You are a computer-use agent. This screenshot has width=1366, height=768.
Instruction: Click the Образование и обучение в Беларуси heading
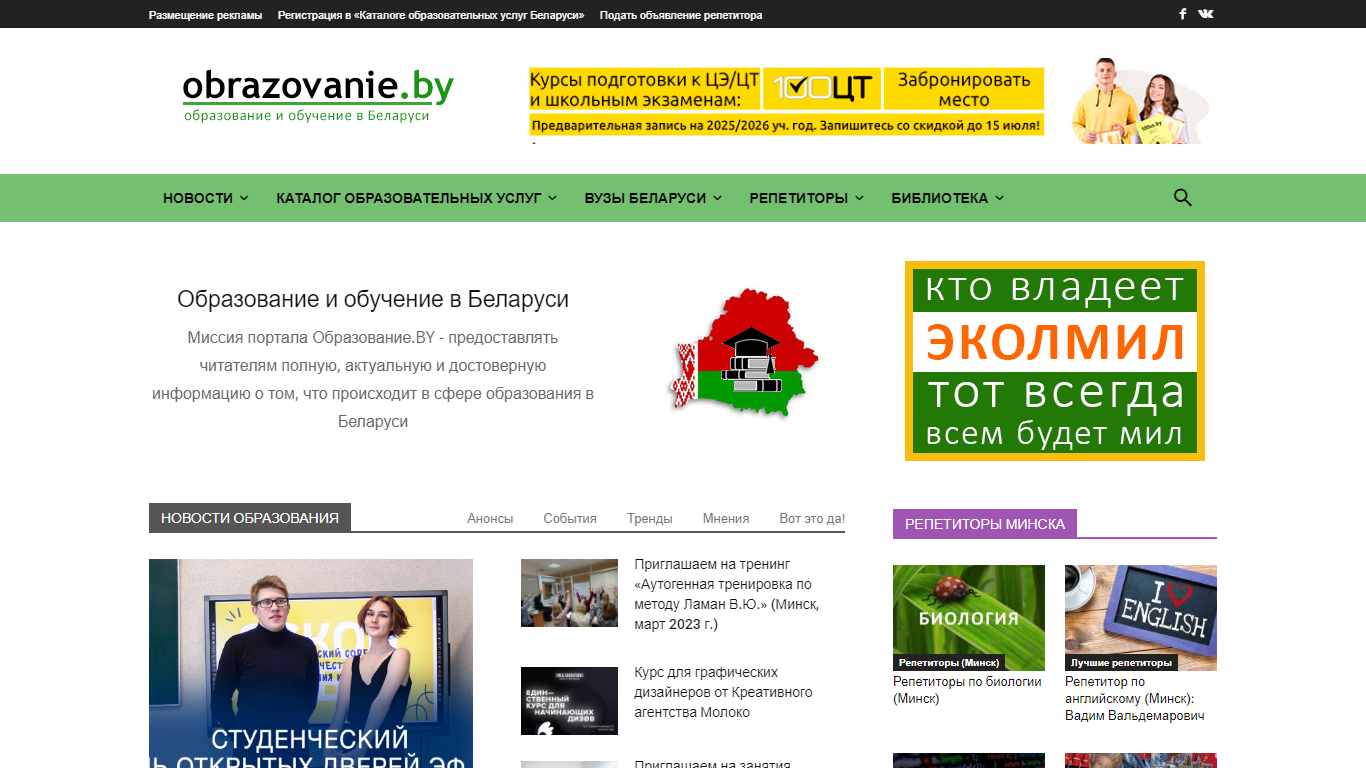[x=373, y=299]
